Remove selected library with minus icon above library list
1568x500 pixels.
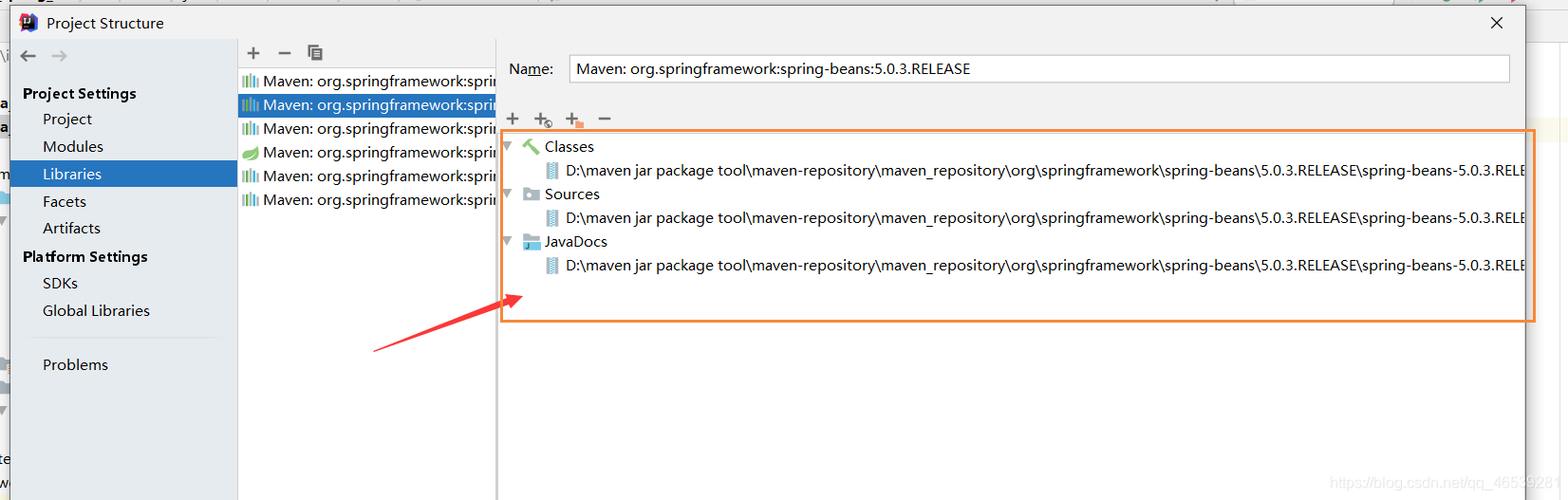tap(284, 53)
